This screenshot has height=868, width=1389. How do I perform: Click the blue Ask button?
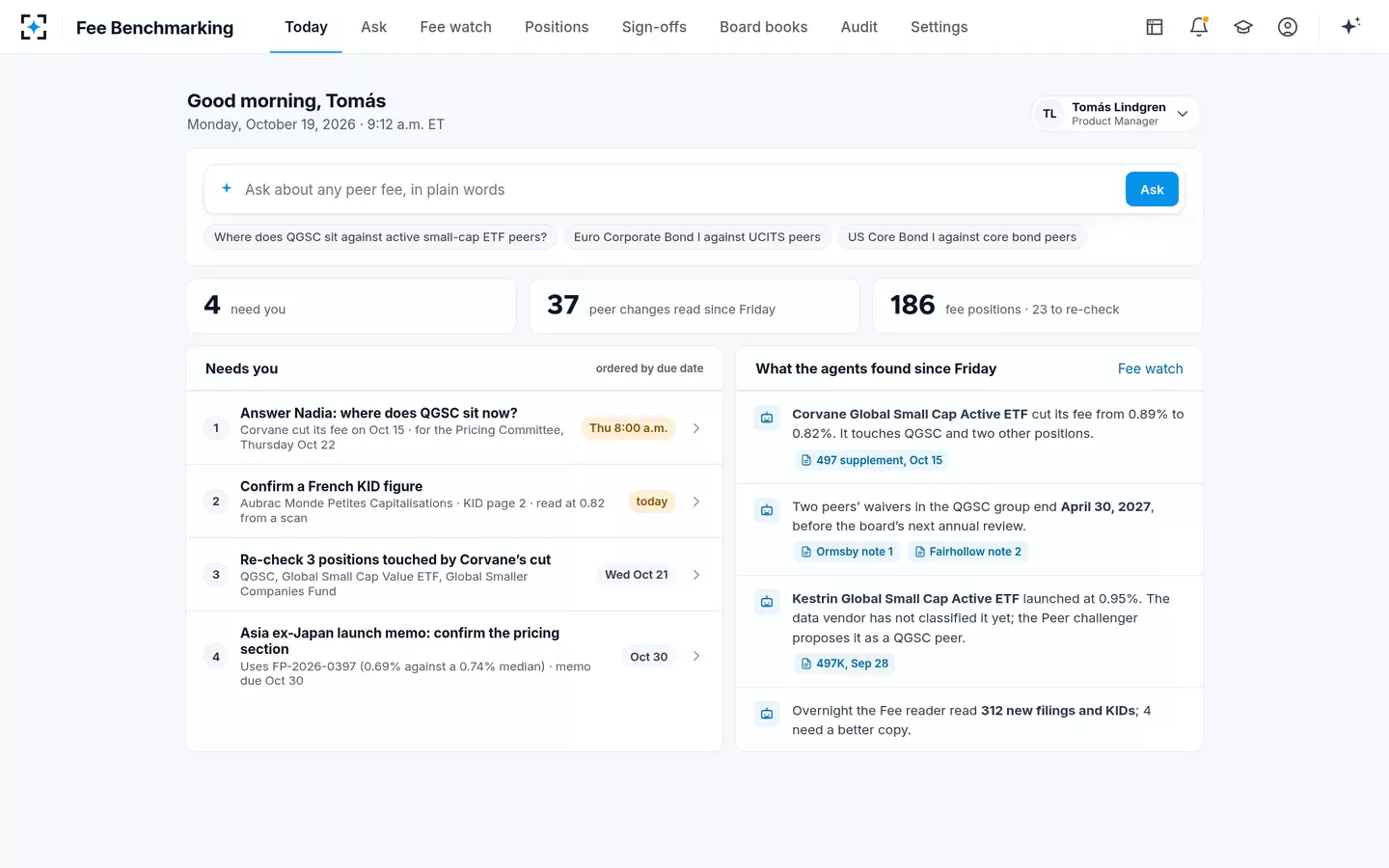pyautogui.click(x=1152, y=190)
